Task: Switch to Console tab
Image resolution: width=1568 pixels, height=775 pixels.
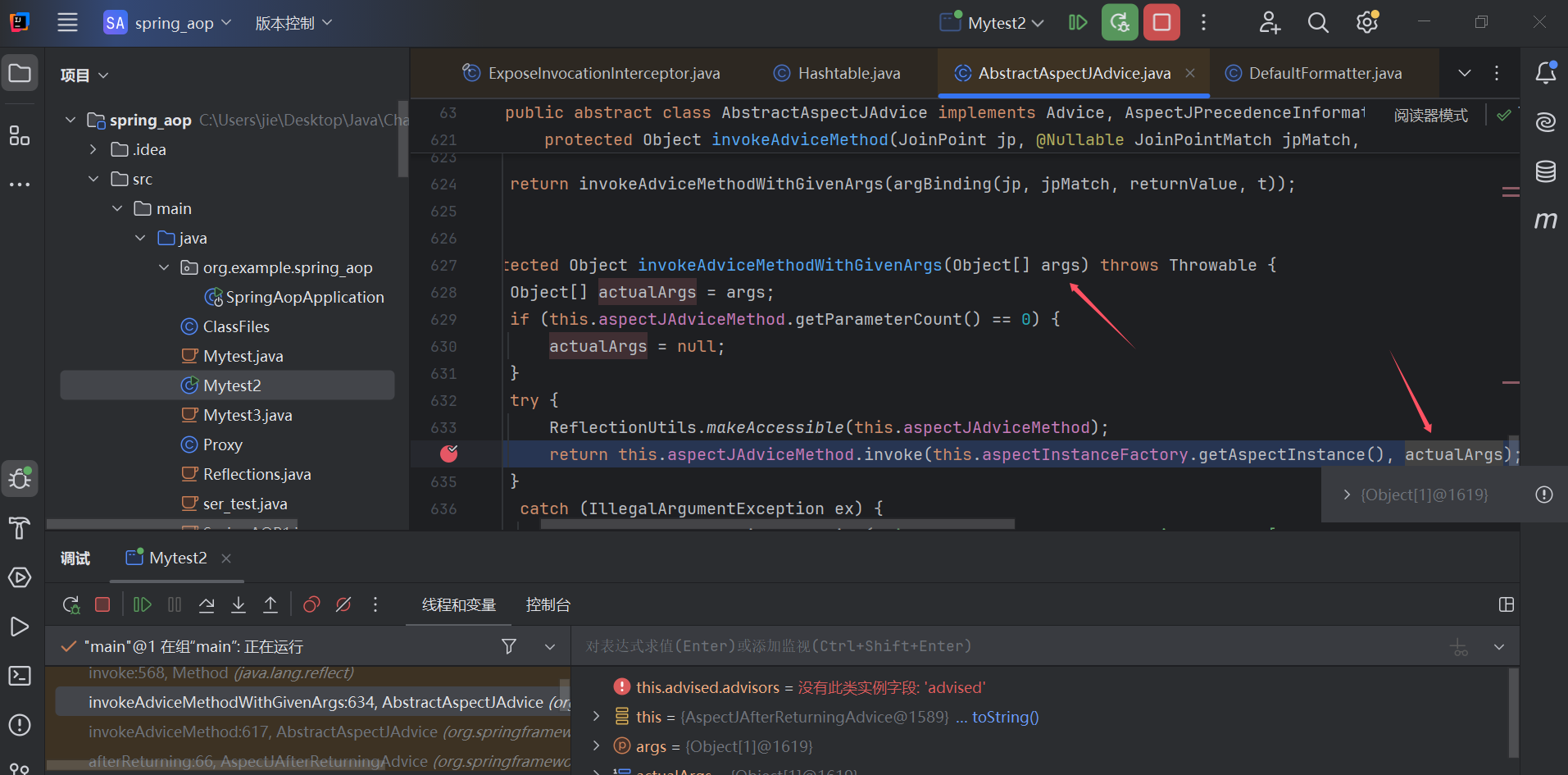Action: tap(548, 604)
